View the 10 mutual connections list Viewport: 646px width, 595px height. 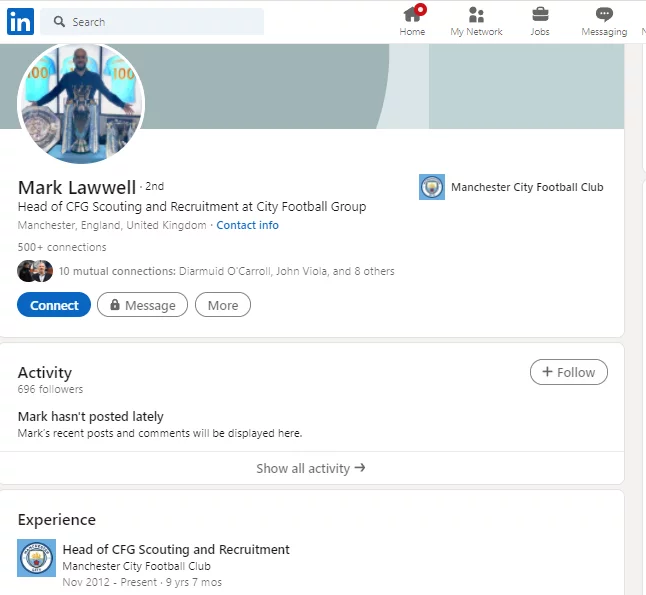click(226, 271)
